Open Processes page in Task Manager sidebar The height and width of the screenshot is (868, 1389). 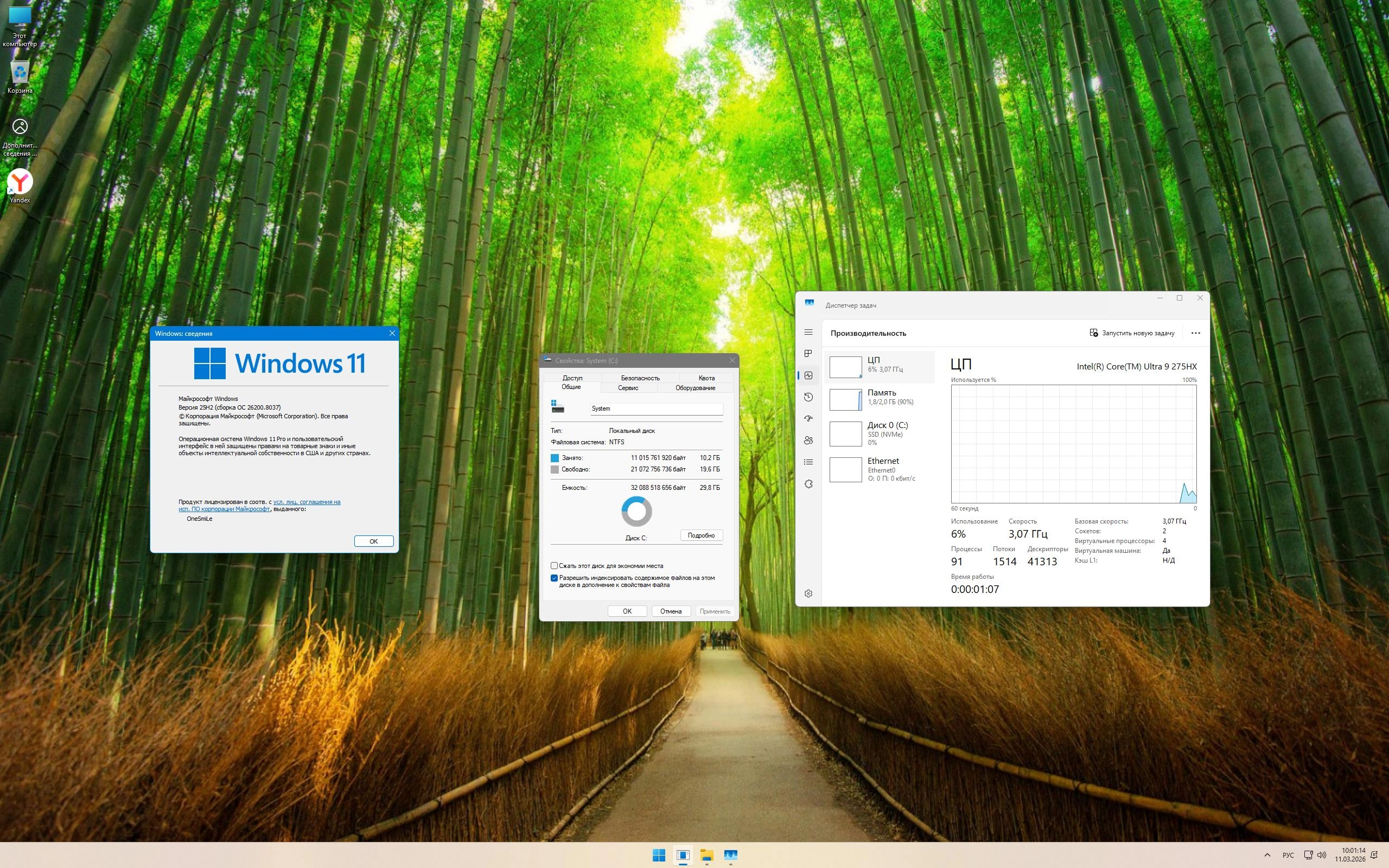[808, 354]
